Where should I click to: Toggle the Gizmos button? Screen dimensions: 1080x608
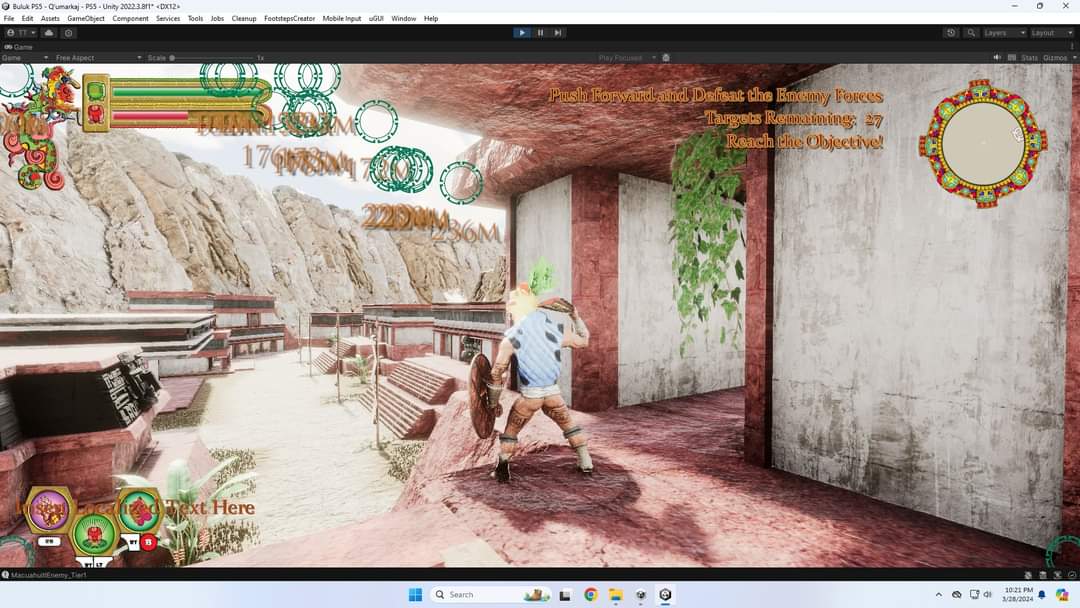click(x=1055, y=58)
